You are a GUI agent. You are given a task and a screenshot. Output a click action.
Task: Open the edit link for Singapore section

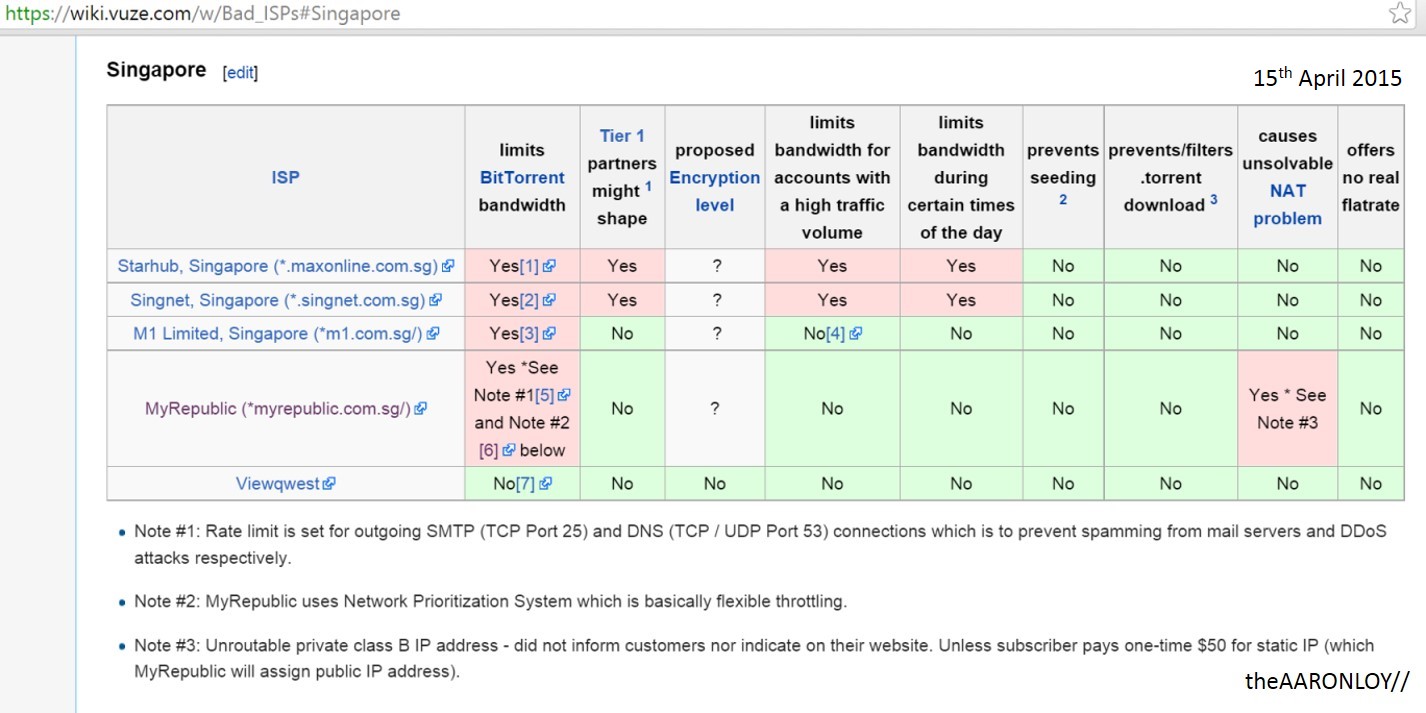click(x=240, y=73)
